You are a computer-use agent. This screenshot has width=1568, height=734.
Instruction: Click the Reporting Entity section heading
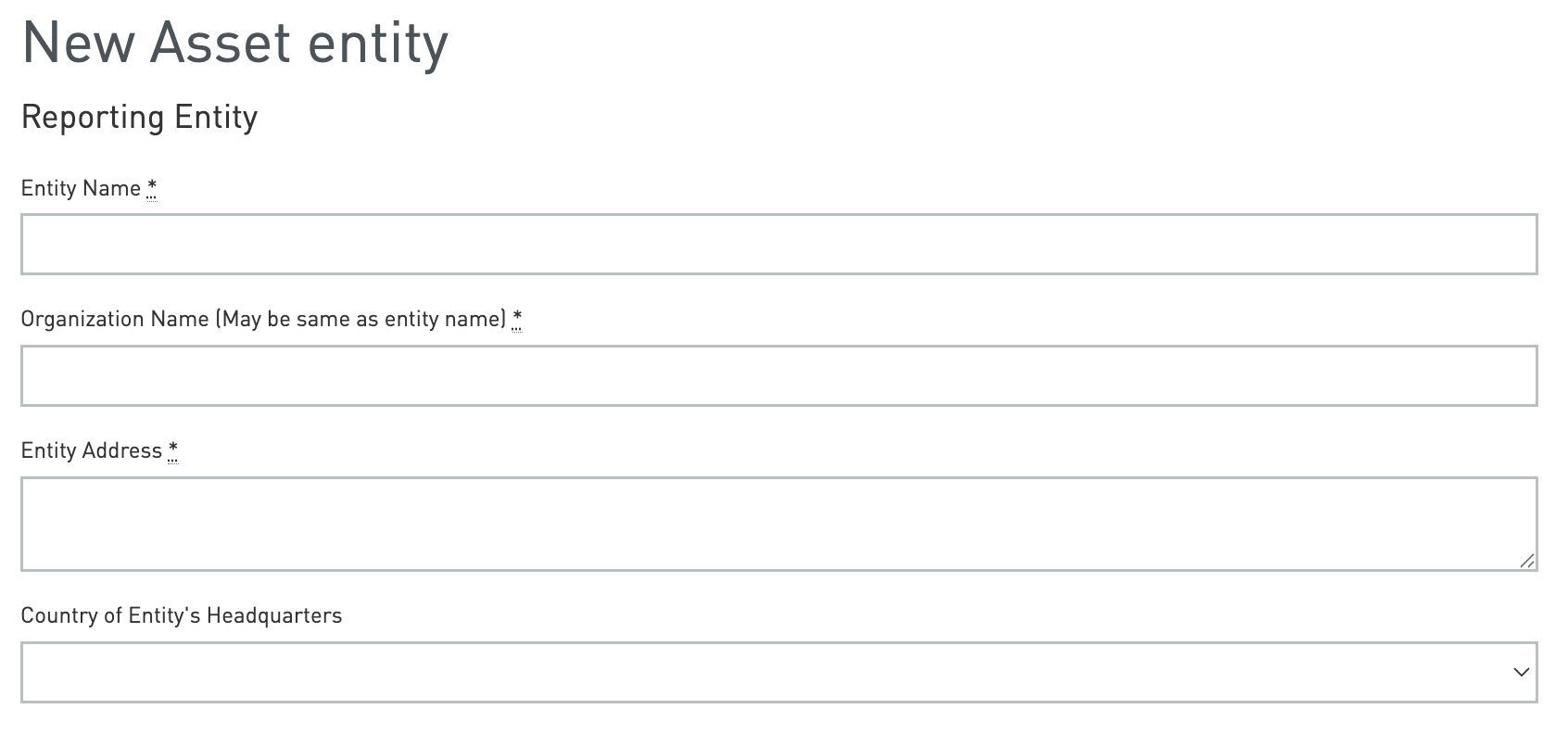tap(139, 118)
